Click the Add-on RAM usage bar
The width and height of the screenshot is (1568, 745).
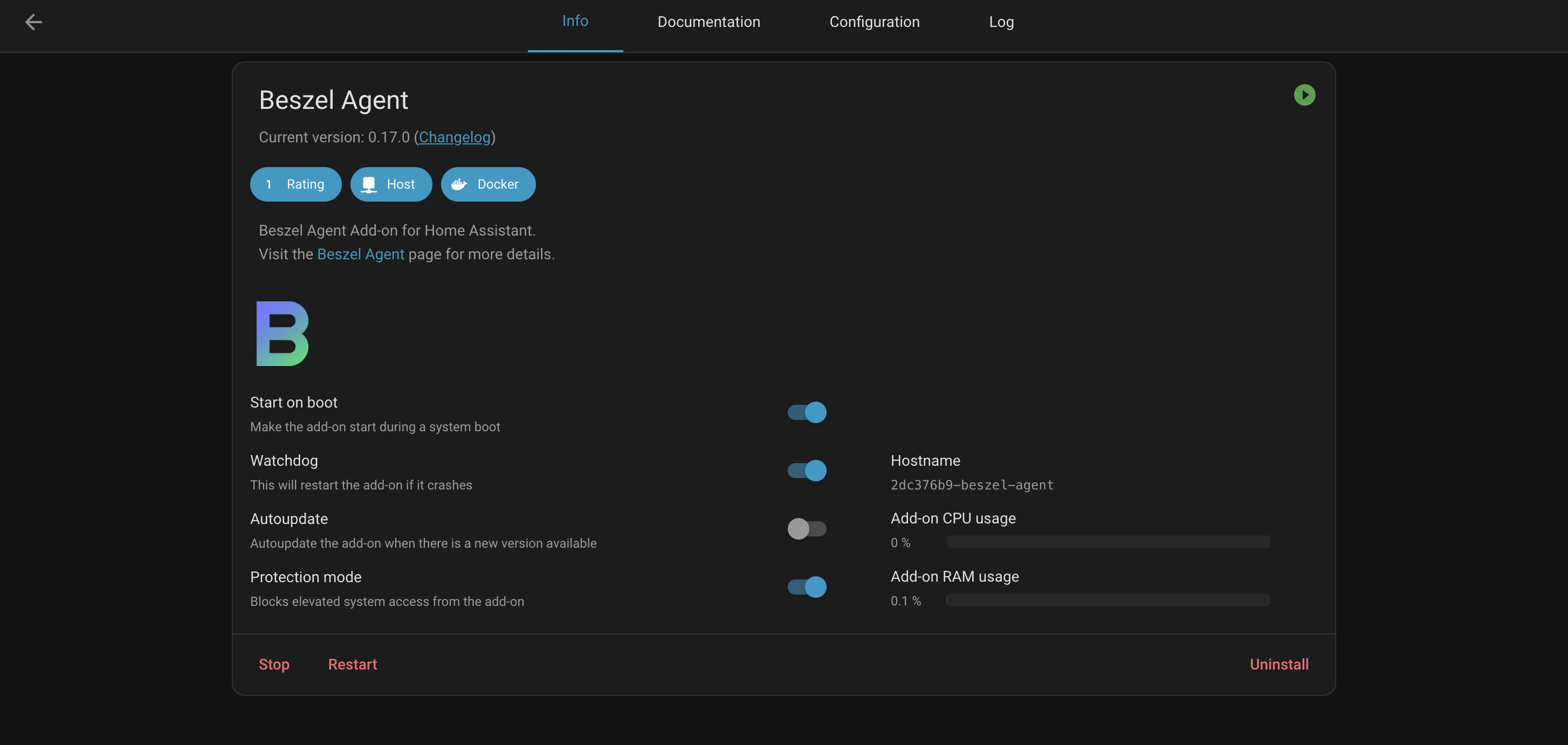click(x=1108, y=600)
